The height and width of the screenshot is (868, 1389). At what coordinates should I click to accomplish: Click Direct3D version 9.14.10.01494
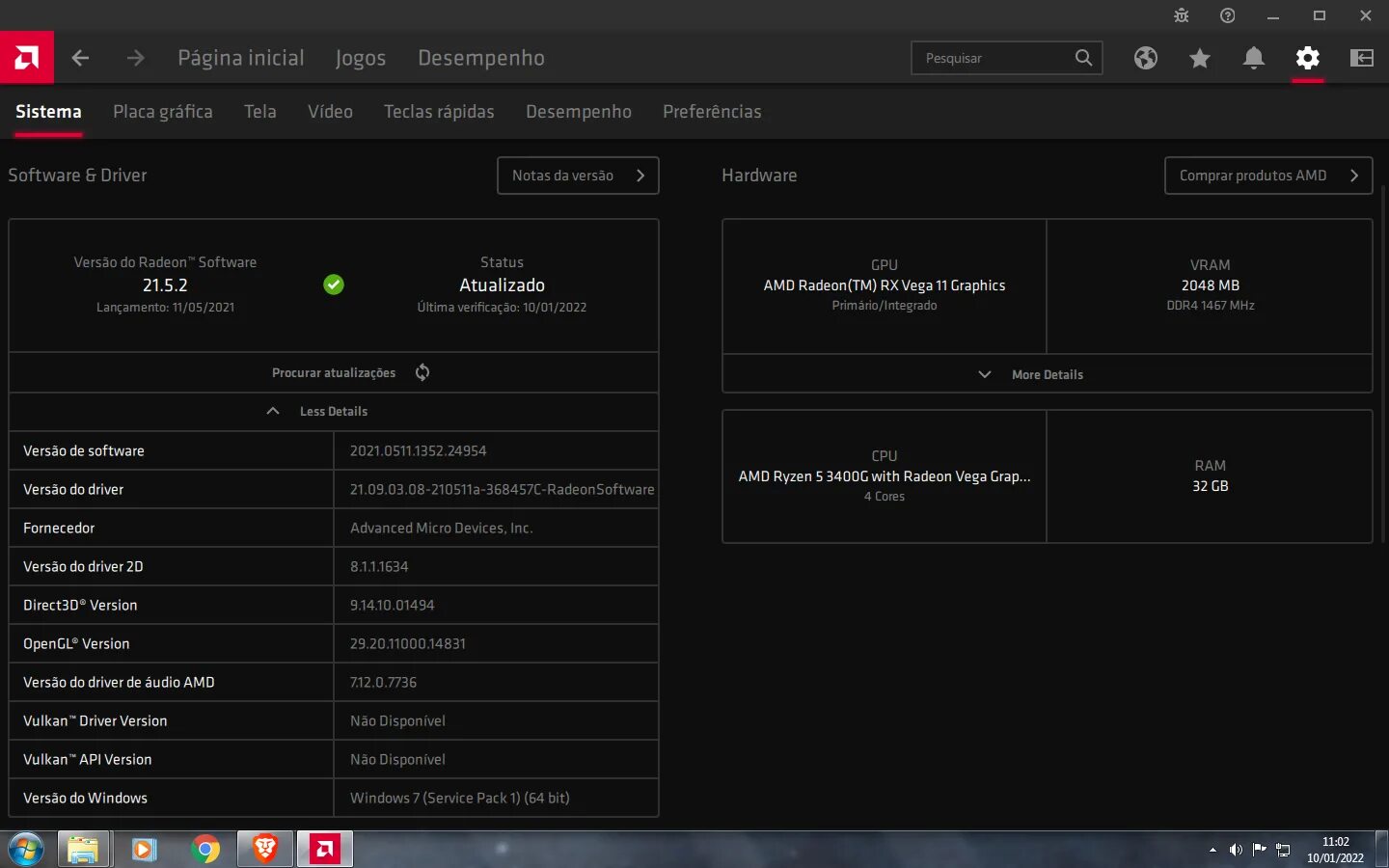pos(392,605)
